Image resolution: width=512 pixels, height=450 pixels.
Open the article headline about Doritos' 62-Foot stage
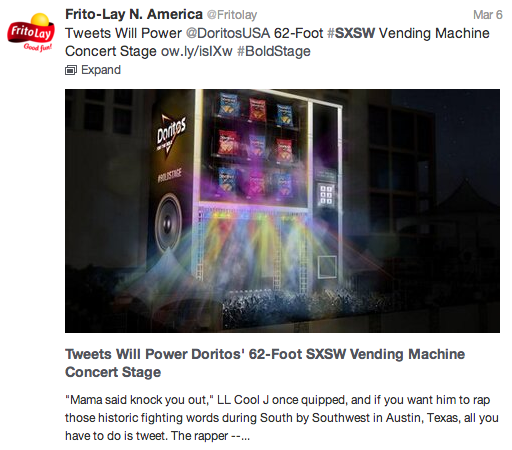(x=265, y=363)
